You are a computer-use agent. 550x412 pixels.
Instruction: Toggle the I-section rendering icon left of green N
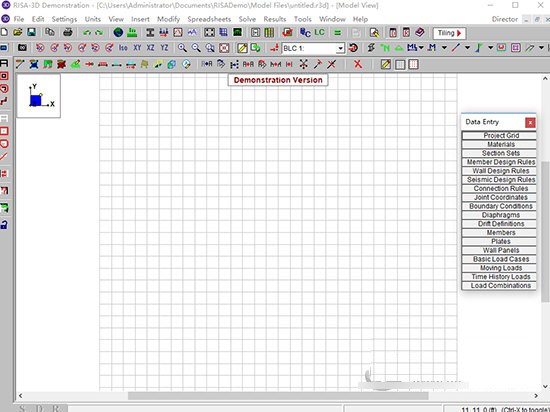[x=371, y=47]
